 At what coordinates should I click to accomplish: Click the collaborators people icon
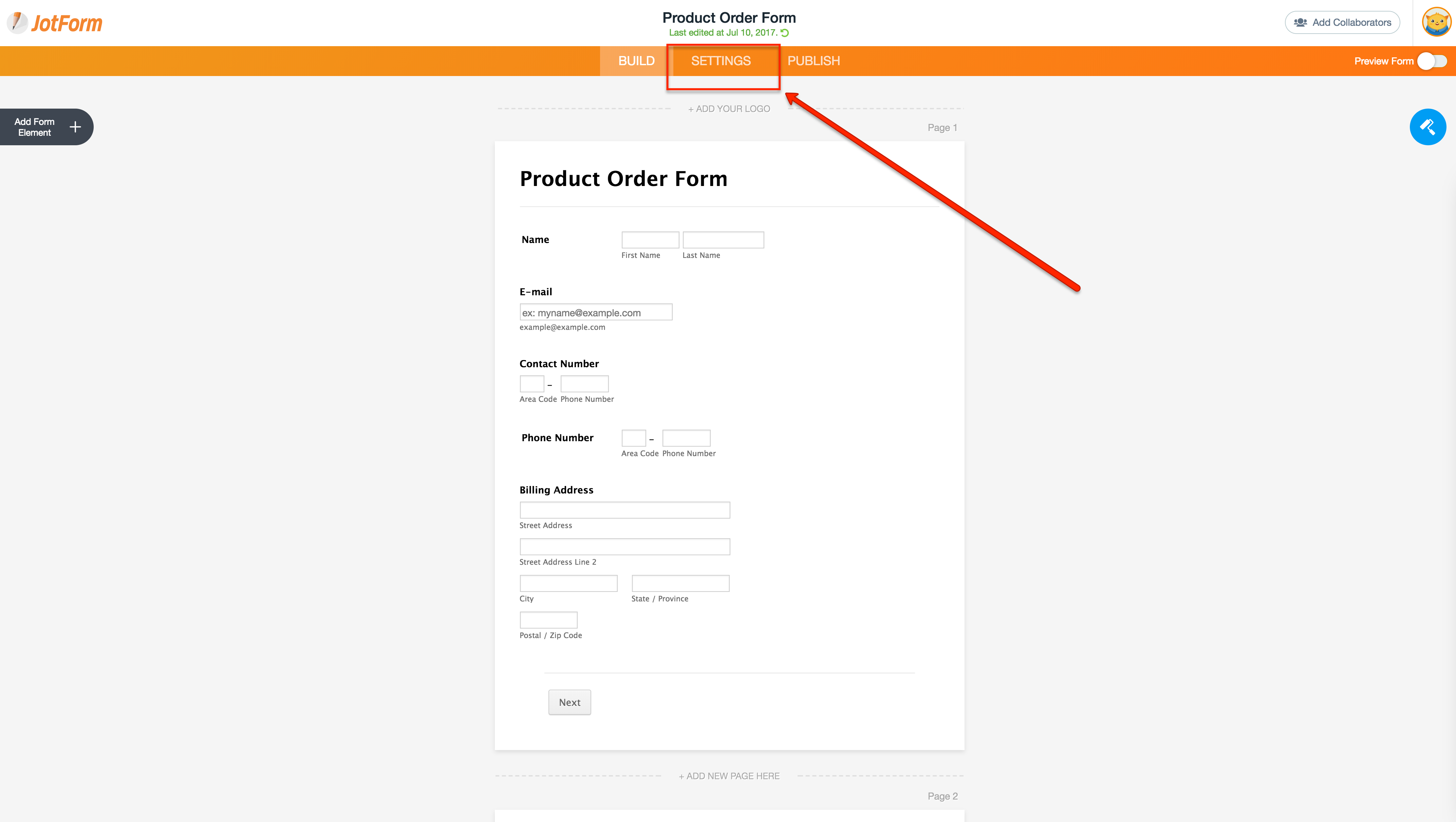[x=1300, y=23]
